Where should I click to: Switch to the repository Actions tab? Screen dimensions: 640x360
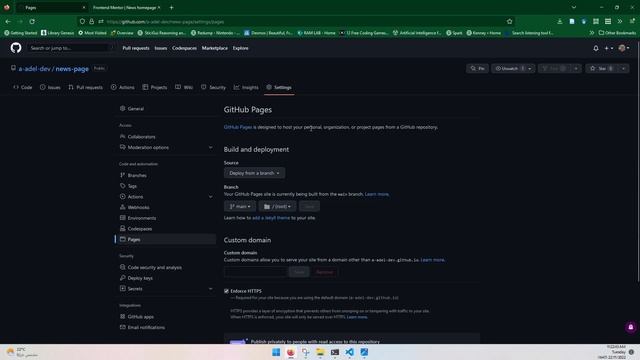122,87
